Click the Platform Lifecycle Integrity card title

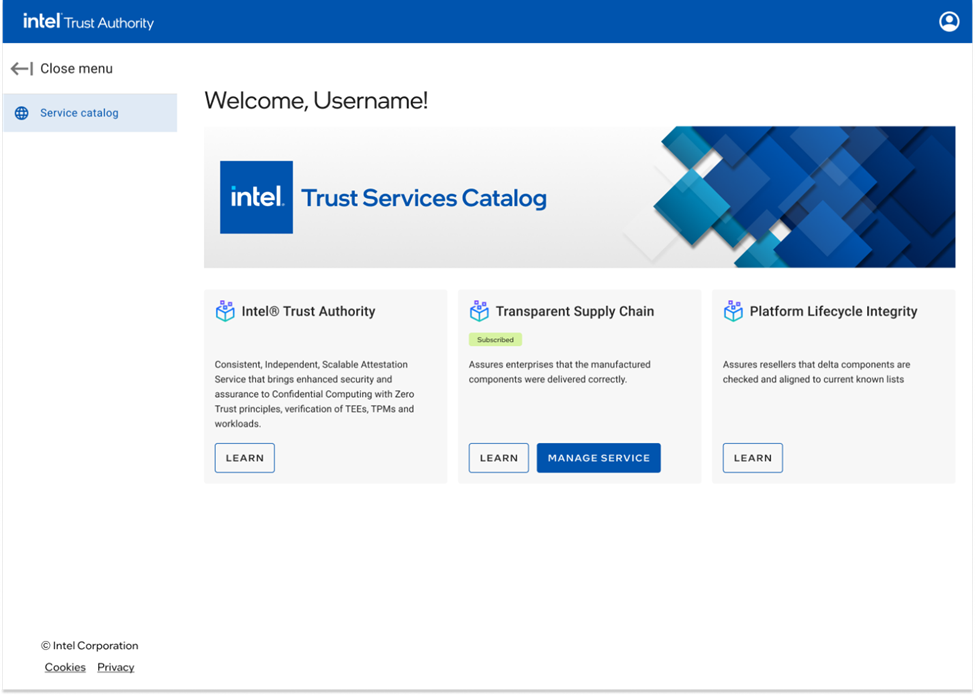pyautogui.click(x=833, y=311)
